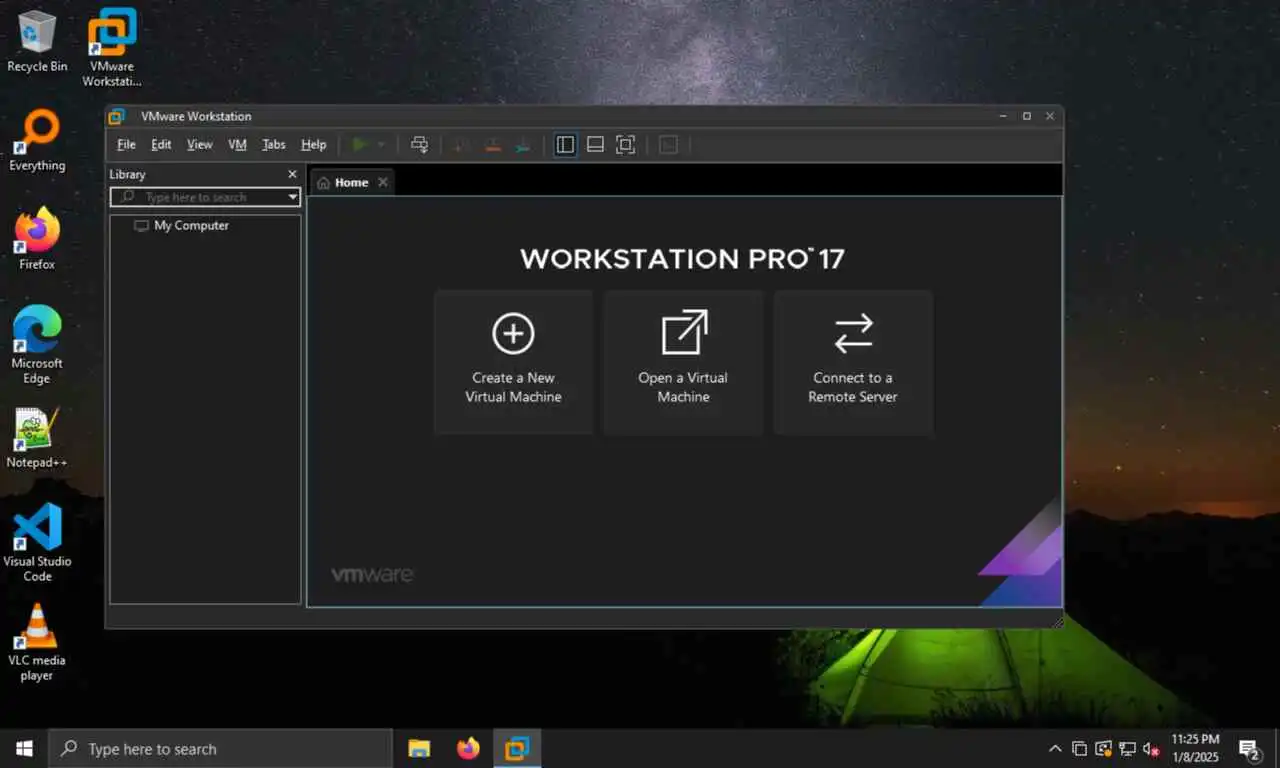Viewport: 1280px width, 768px height.
Task: Click the VMware Workstation title bar icon
Action: pyautogui.click(x=117, y=116)
